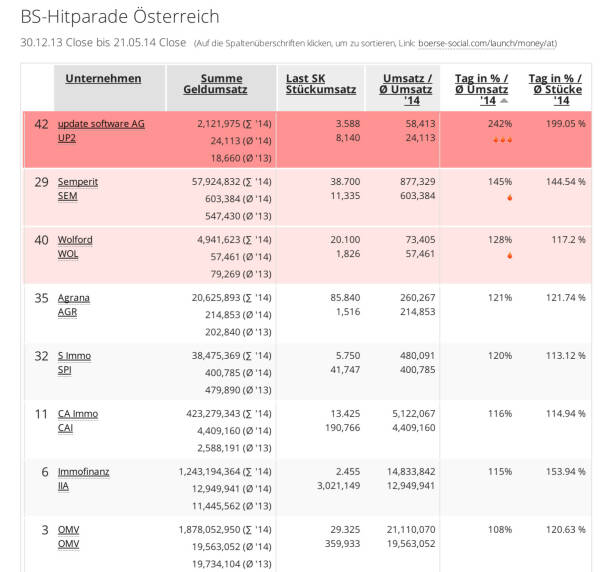This screenshot has height=572, width=600.
Task: Visit the Immofinanz company link
Action: click(83, 472)
